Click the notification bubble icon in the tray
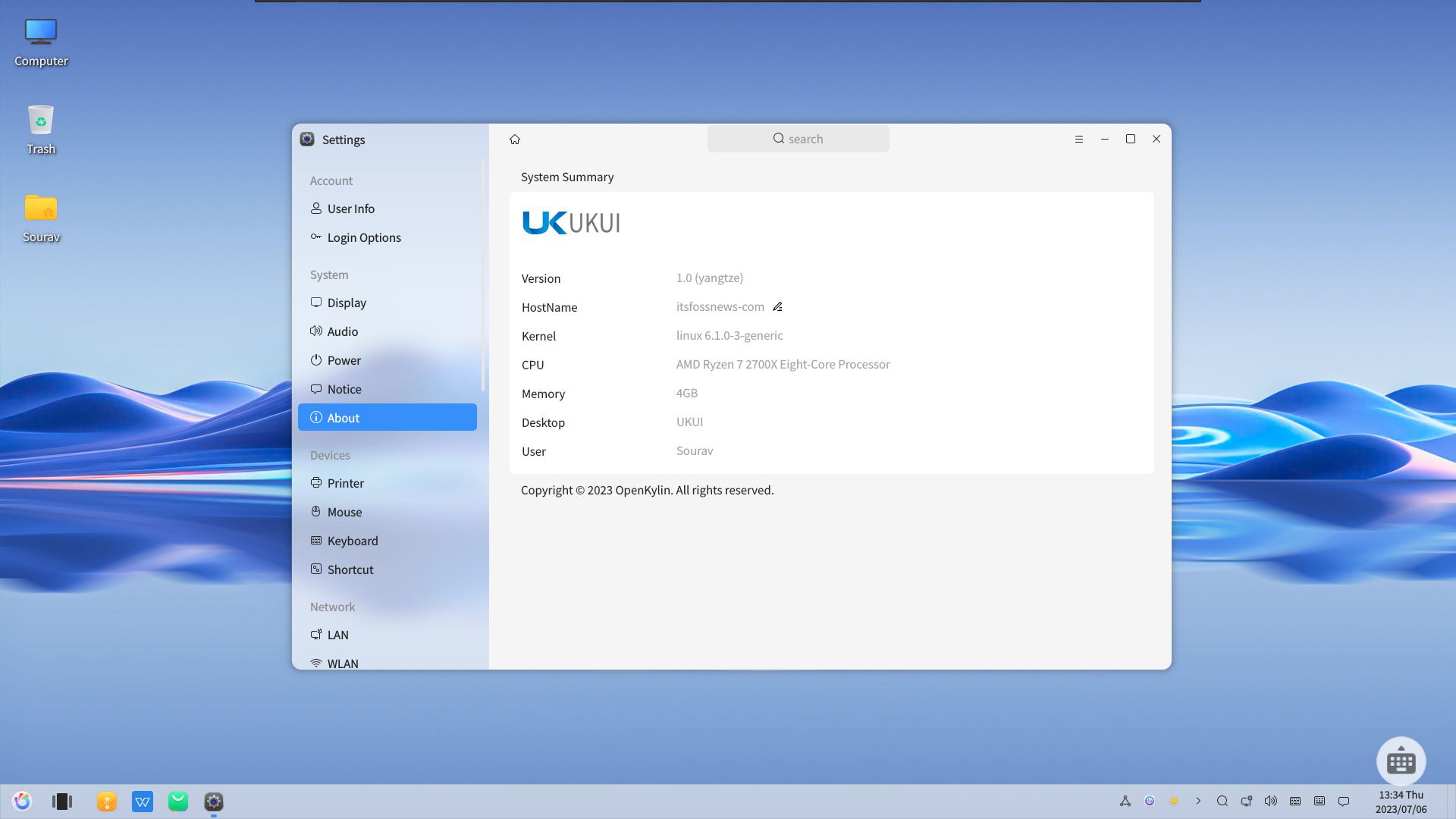The image size is (1456, 819). [1344, 802]
